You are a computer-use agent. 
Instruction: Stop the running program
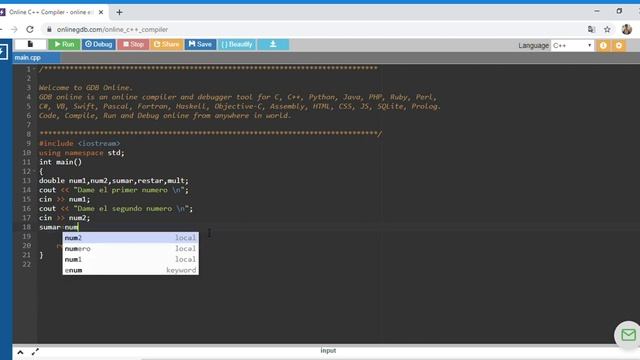click(133, 44)
